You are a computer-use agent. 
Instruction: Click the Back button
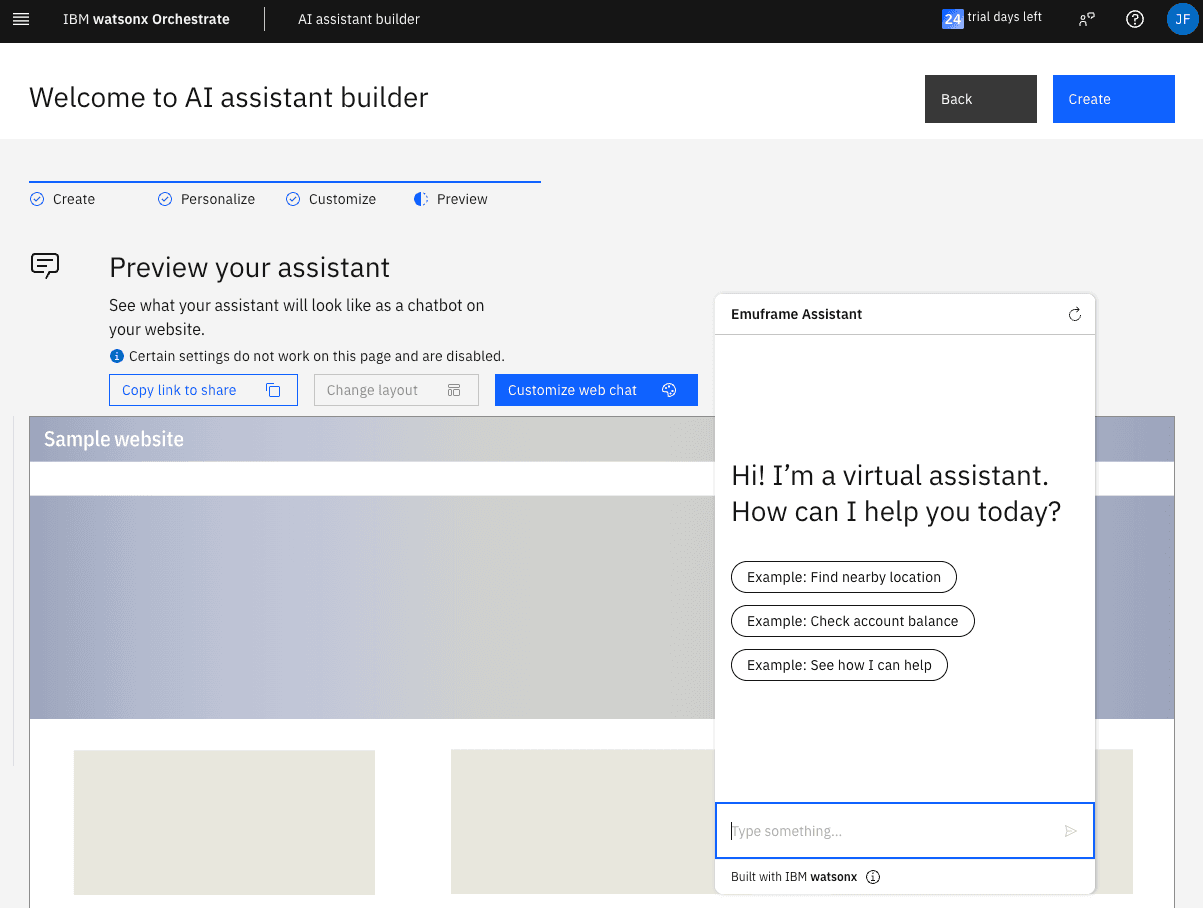tap(980, 99)
